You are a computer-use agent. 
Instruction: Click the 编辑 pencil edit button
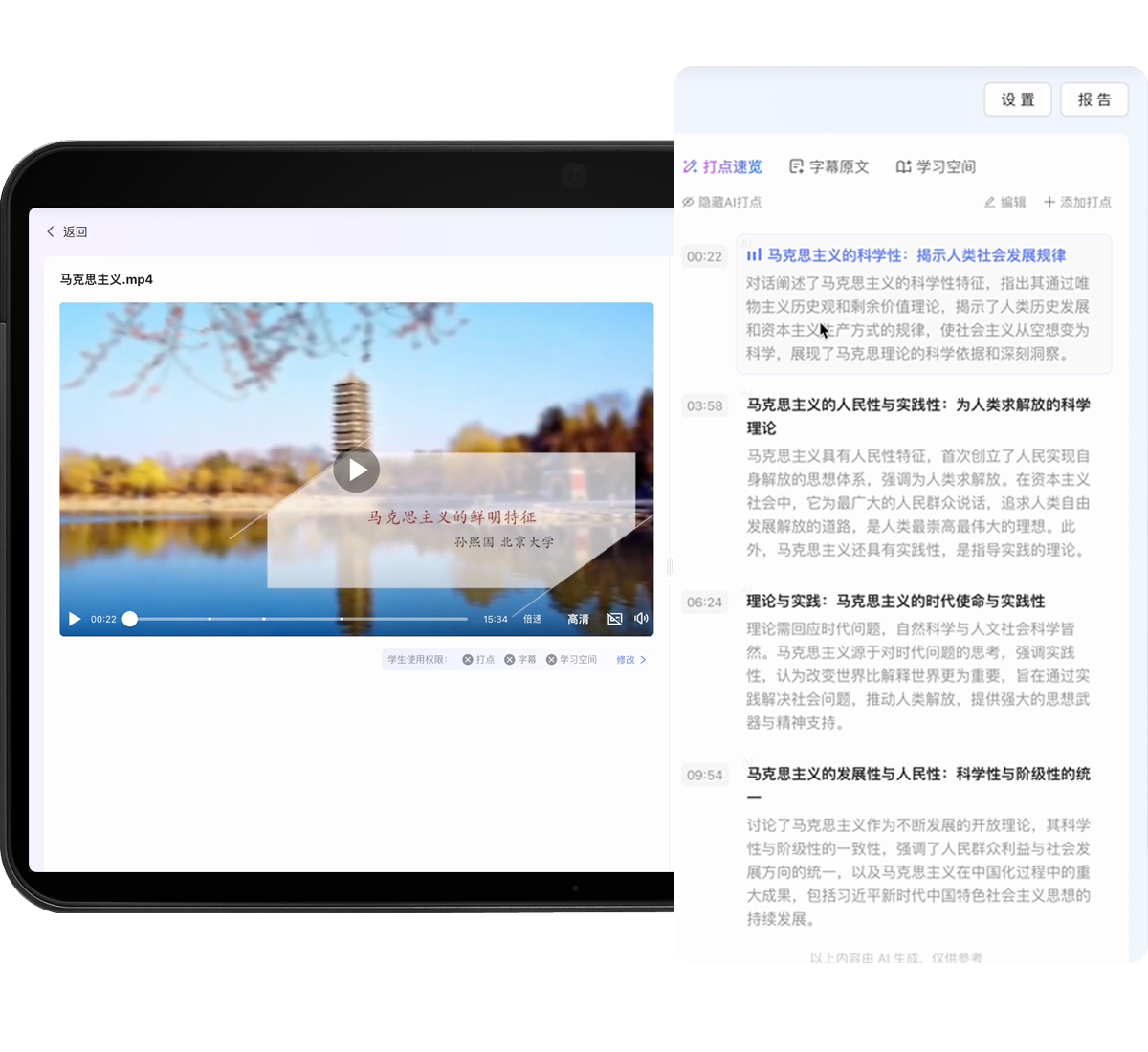pyautogui.click(x=1004, y=202)
